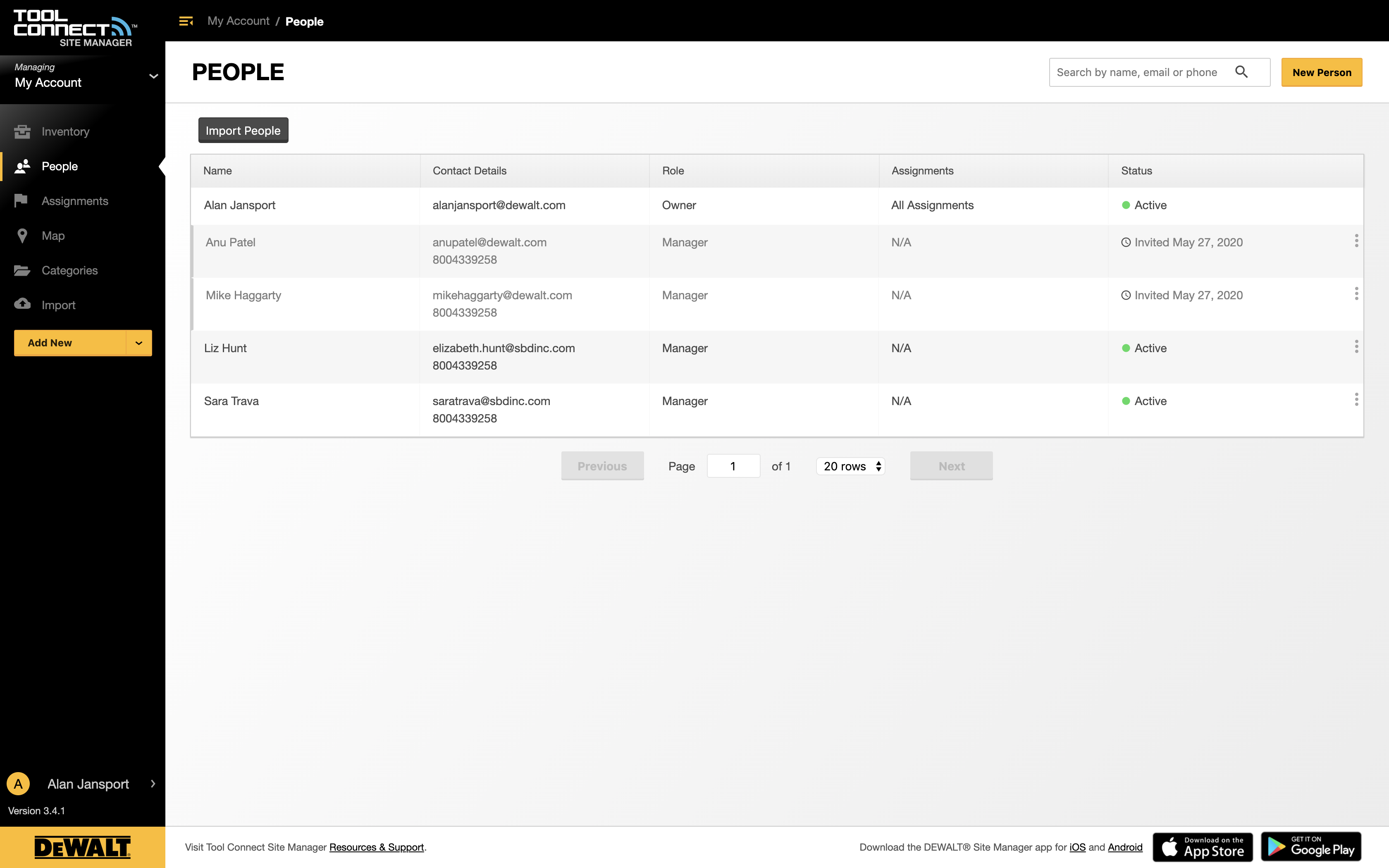
Task: Click the Assignments flag icon
Action: 21,200
